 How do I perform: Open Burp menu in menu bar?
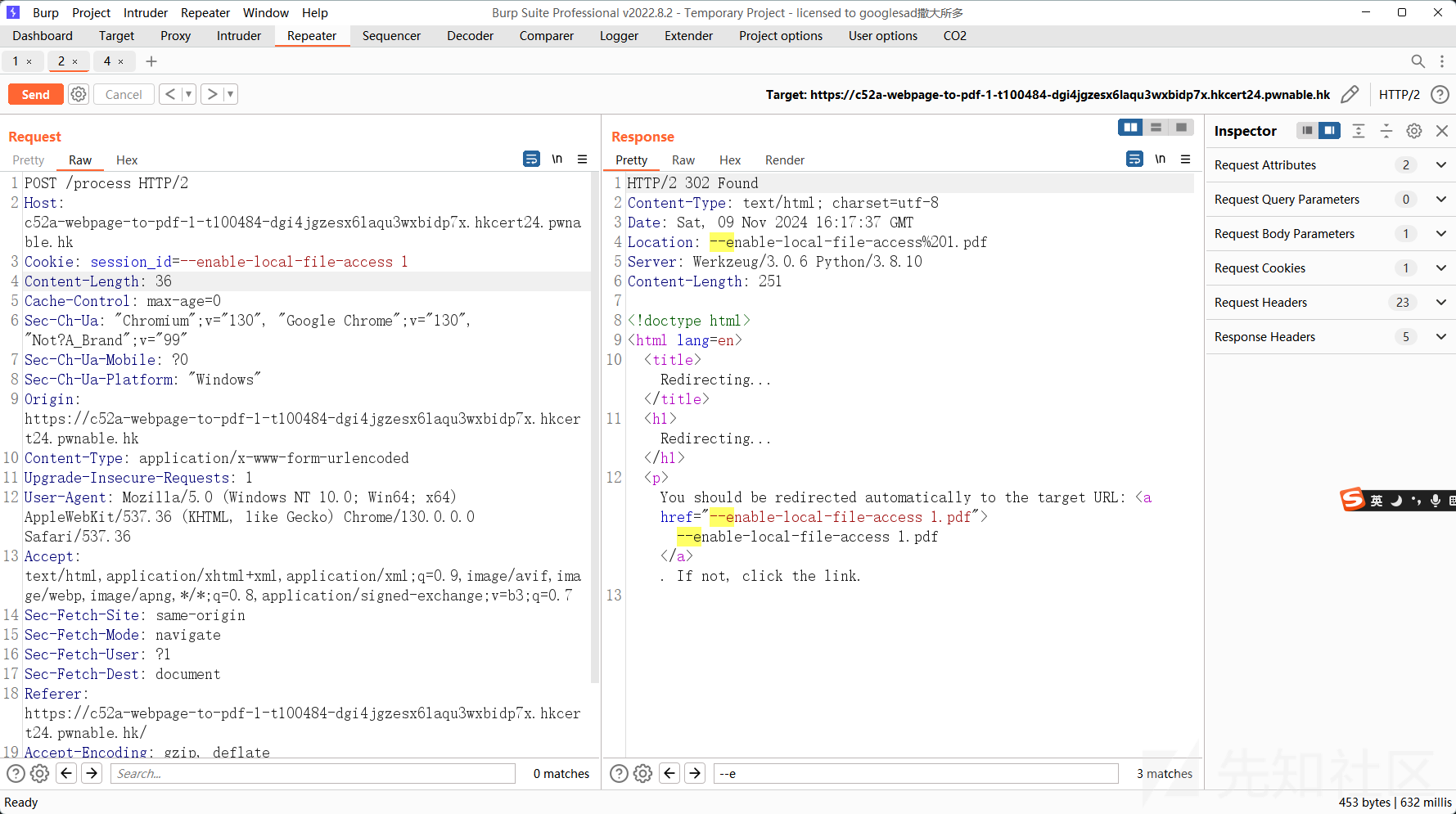pos(46,12)
